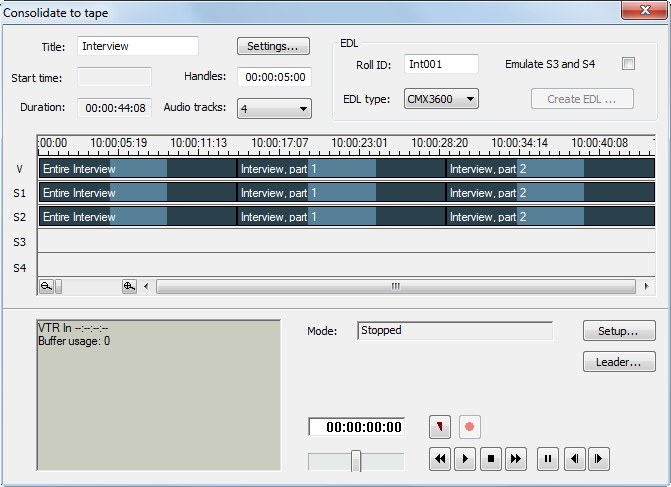This screenshot has height=487, width=671.
Task: Click the V track label
Action: pyautogui.click(x=19, y=169)
